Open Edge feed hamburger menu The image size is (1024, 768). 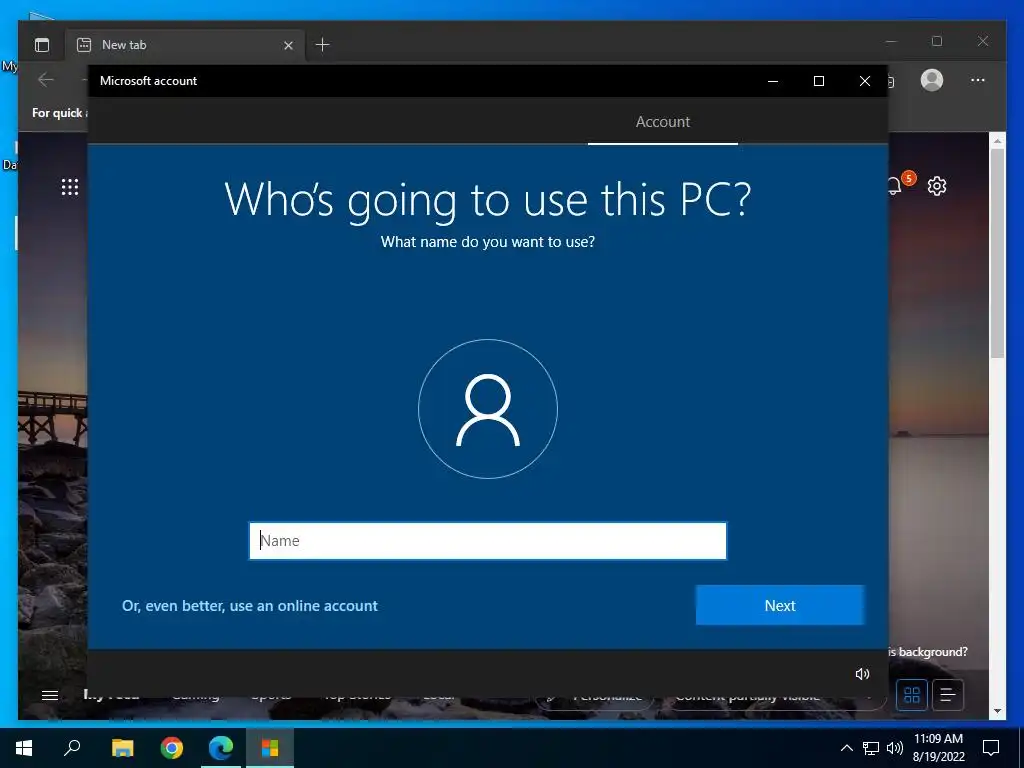[50, 696]
